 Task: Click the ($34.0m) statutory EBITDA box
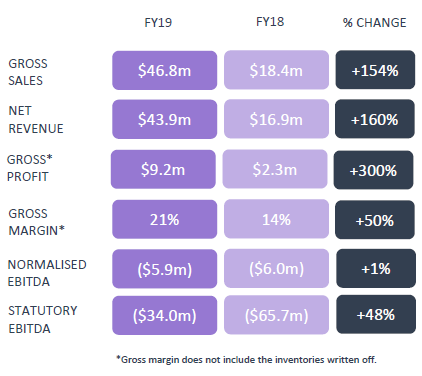(x=165, y=315)
